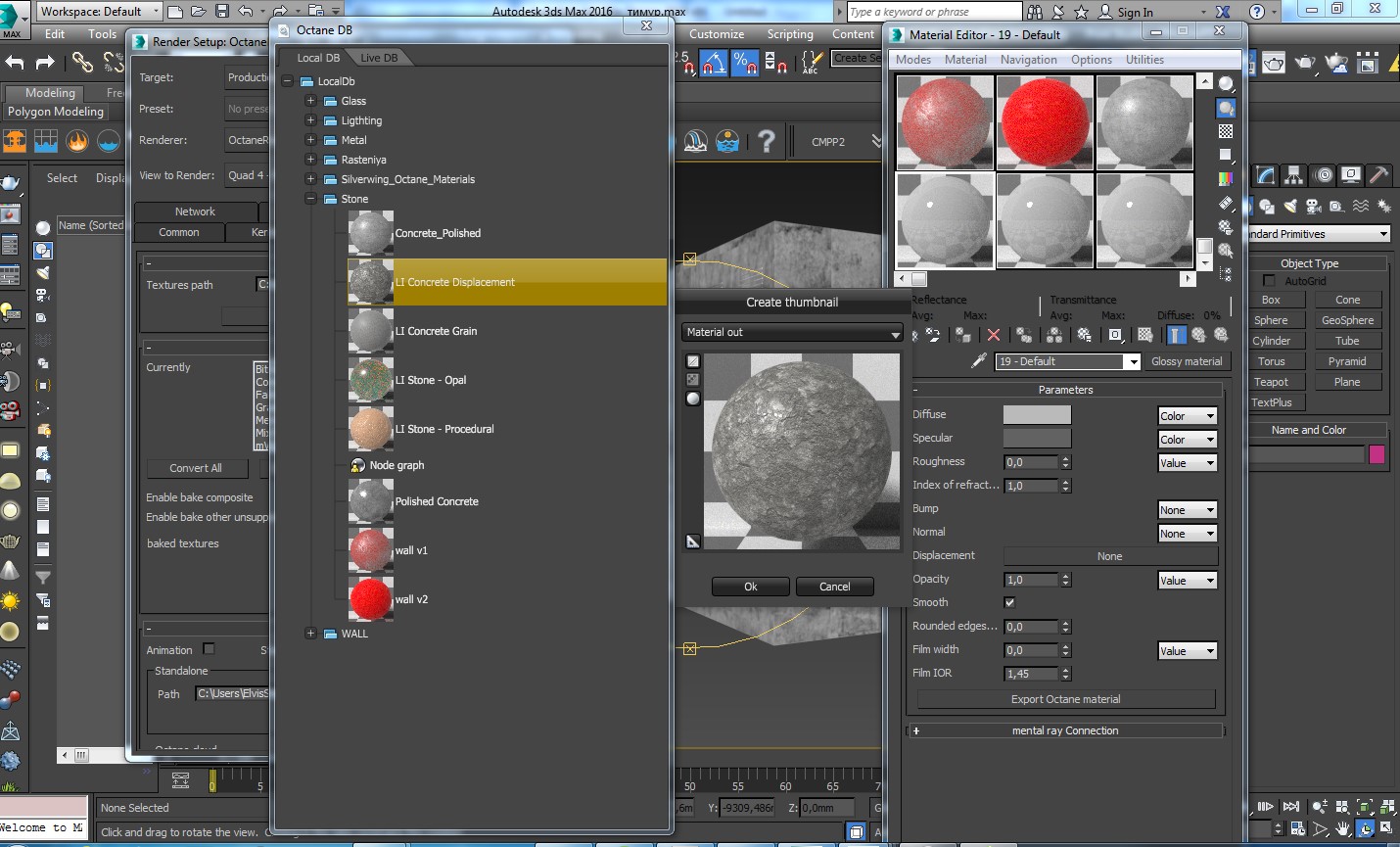The width and height of the screenshot is (1400, 847).
Task: Click the help question mark icon in toolbar
Action: click(x=767, y=142)
